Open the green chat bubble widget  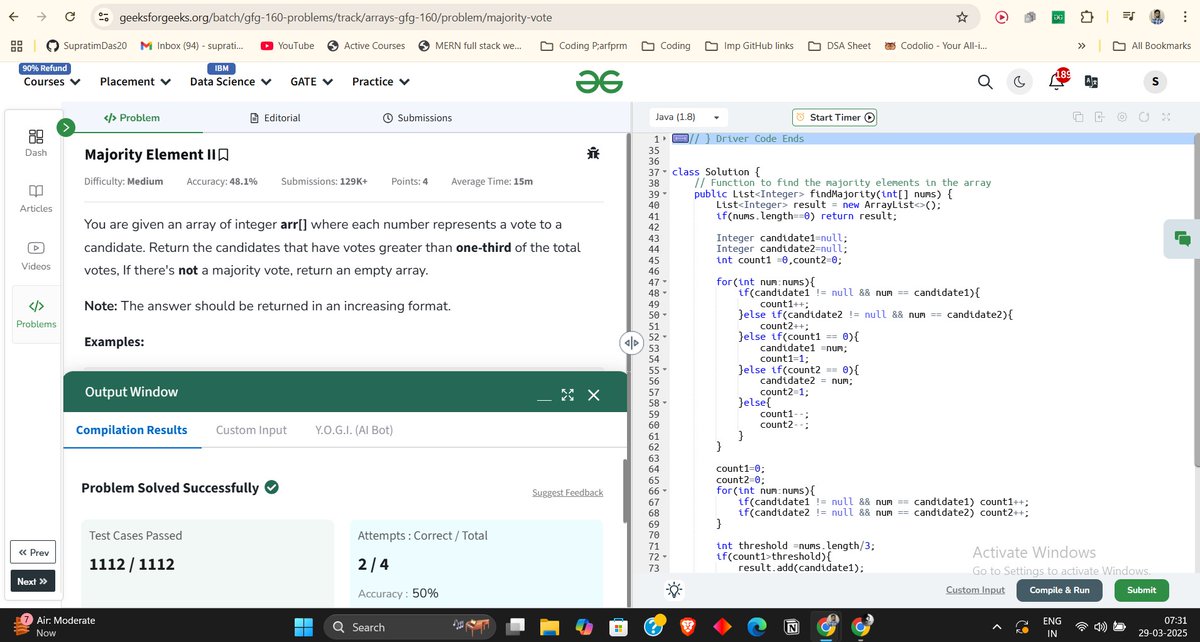(1183, 238)
